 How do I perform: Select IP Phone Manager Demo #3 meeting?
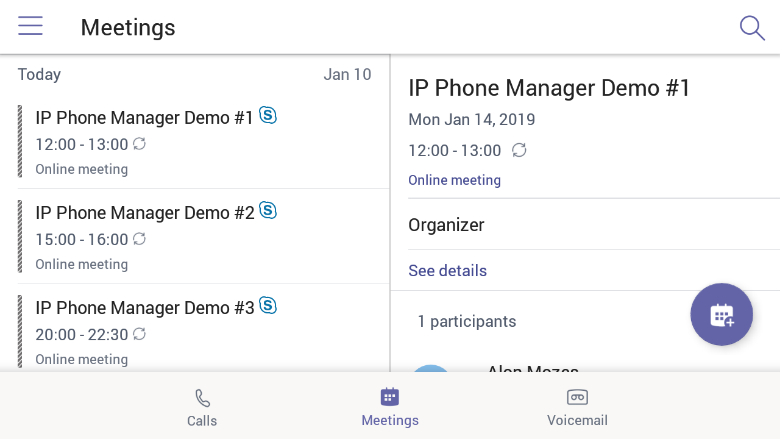203,331
